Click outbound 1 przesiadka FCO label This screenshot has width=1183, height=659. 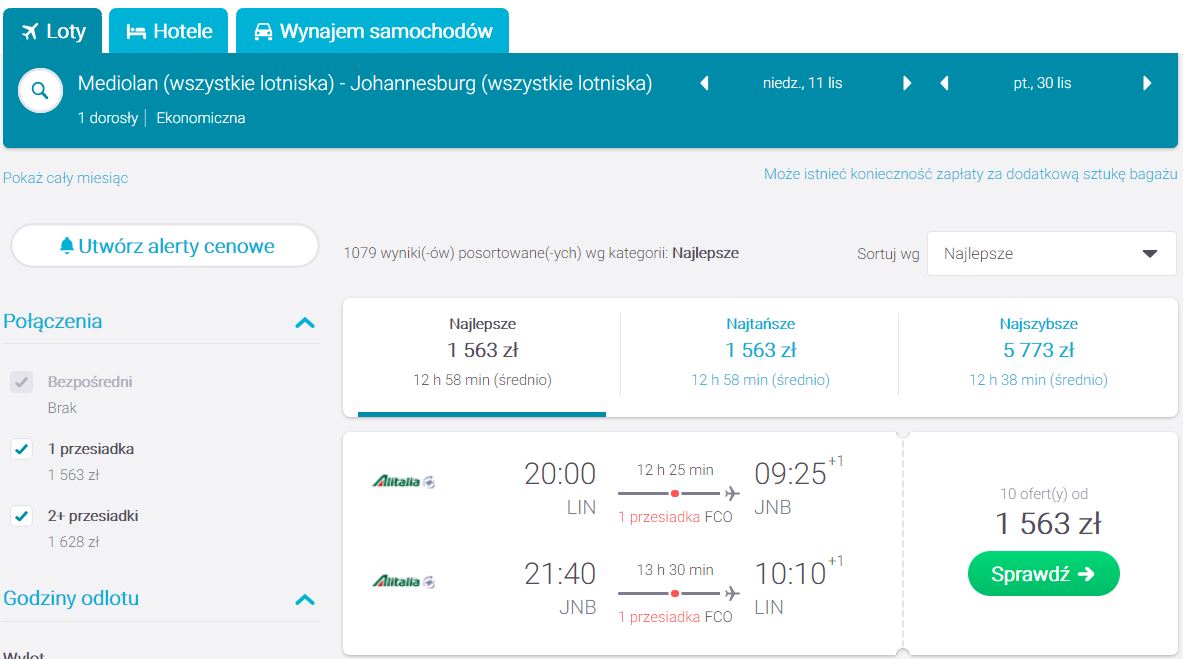[x=675, y=517]
